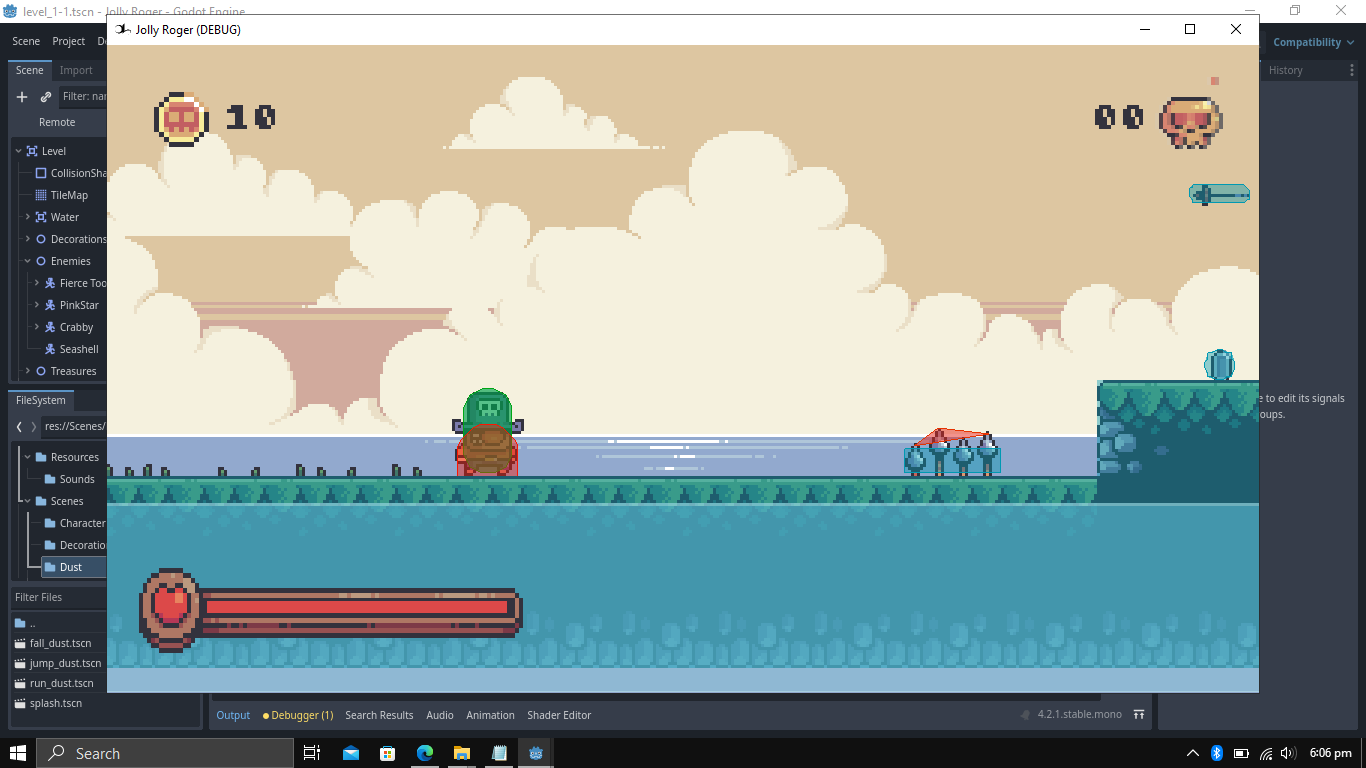Open the Shader Editor panel

point(559,715)
